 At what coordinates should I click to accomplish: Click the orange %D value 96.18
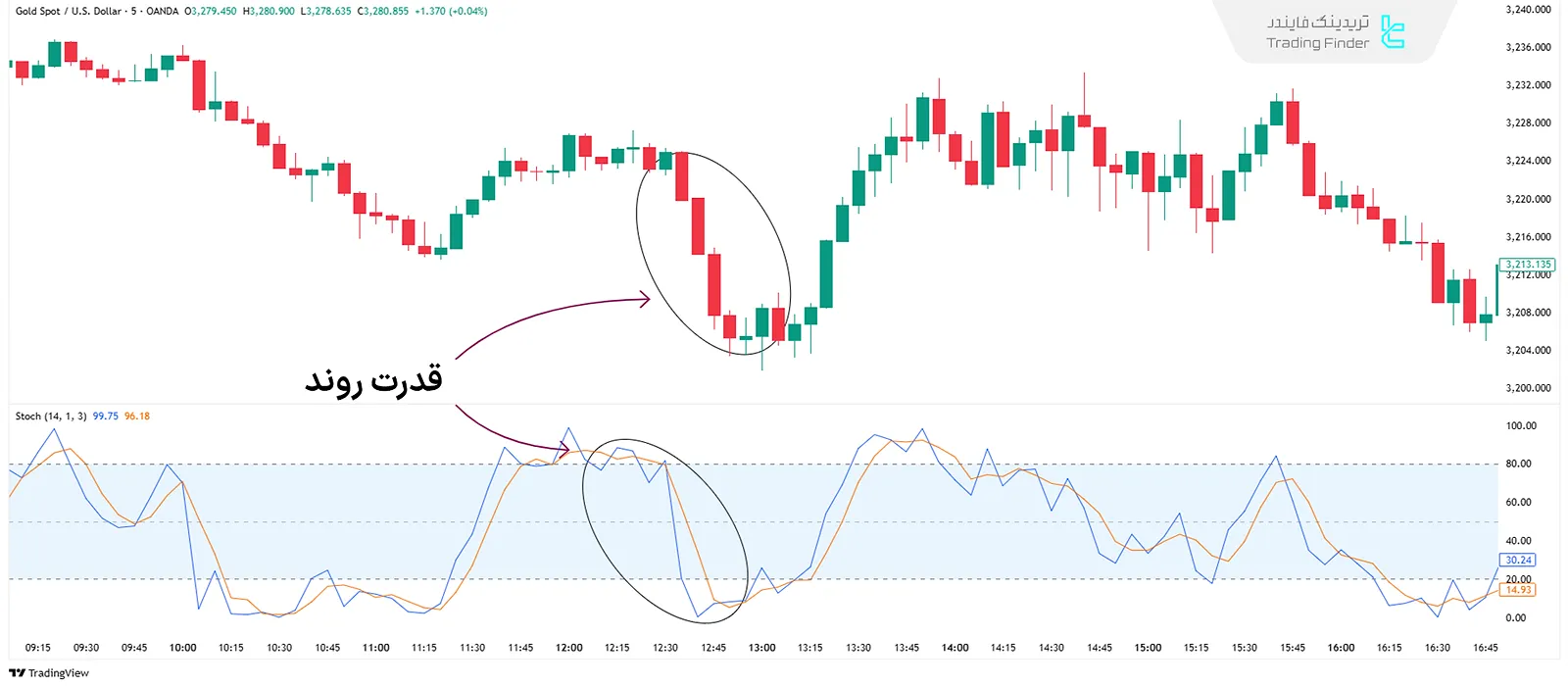pos(137,416)
